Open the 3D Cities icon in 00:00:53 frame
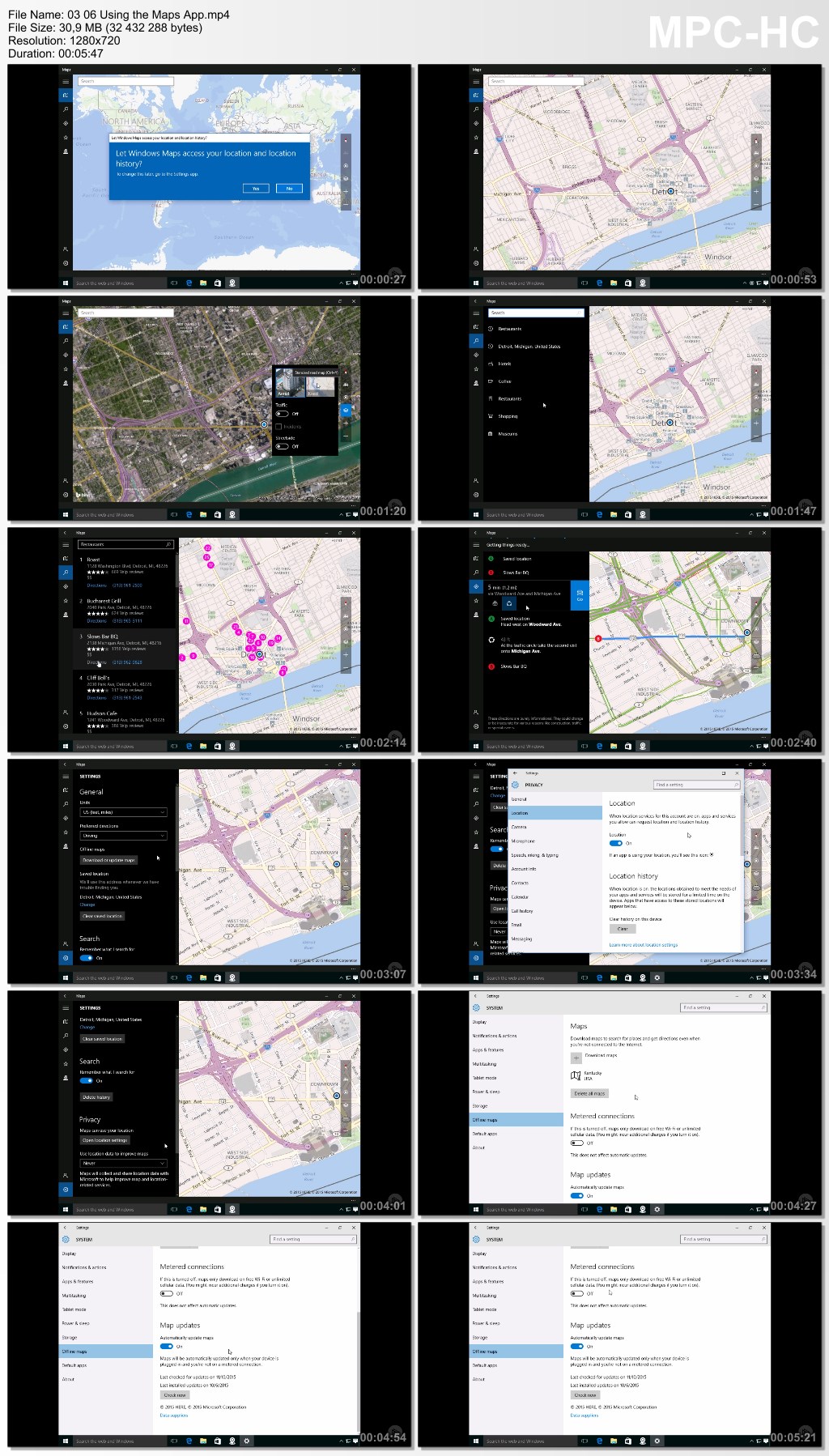 (476, 151)
